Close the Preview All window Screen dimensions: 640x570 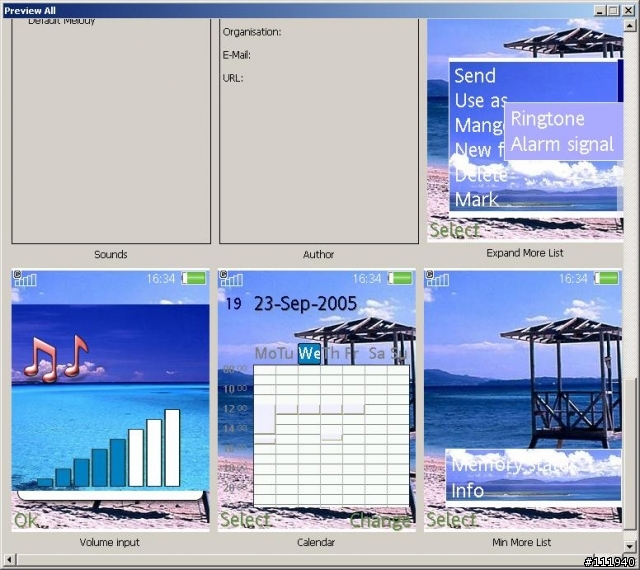(x=629, y=11)
